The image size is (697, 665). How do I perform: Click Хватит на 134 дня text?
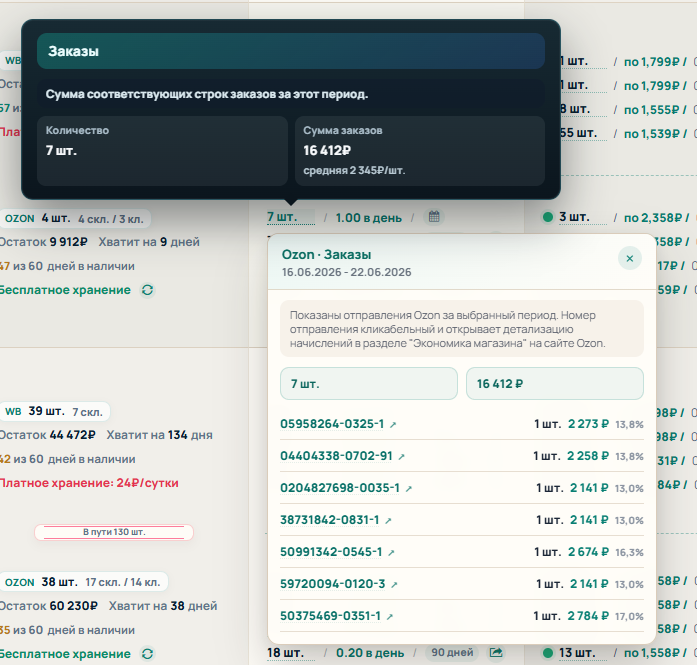159,435
